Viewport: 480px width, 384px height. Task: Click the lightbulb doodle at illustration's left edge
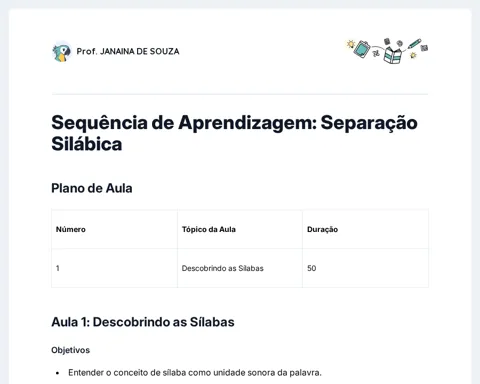pos(350,44)
